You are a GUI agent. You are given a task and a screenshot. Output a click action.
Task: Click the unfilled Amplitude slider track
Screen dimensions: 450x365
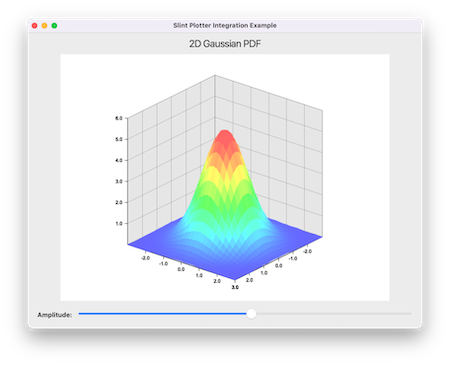[x=334, y=314]
